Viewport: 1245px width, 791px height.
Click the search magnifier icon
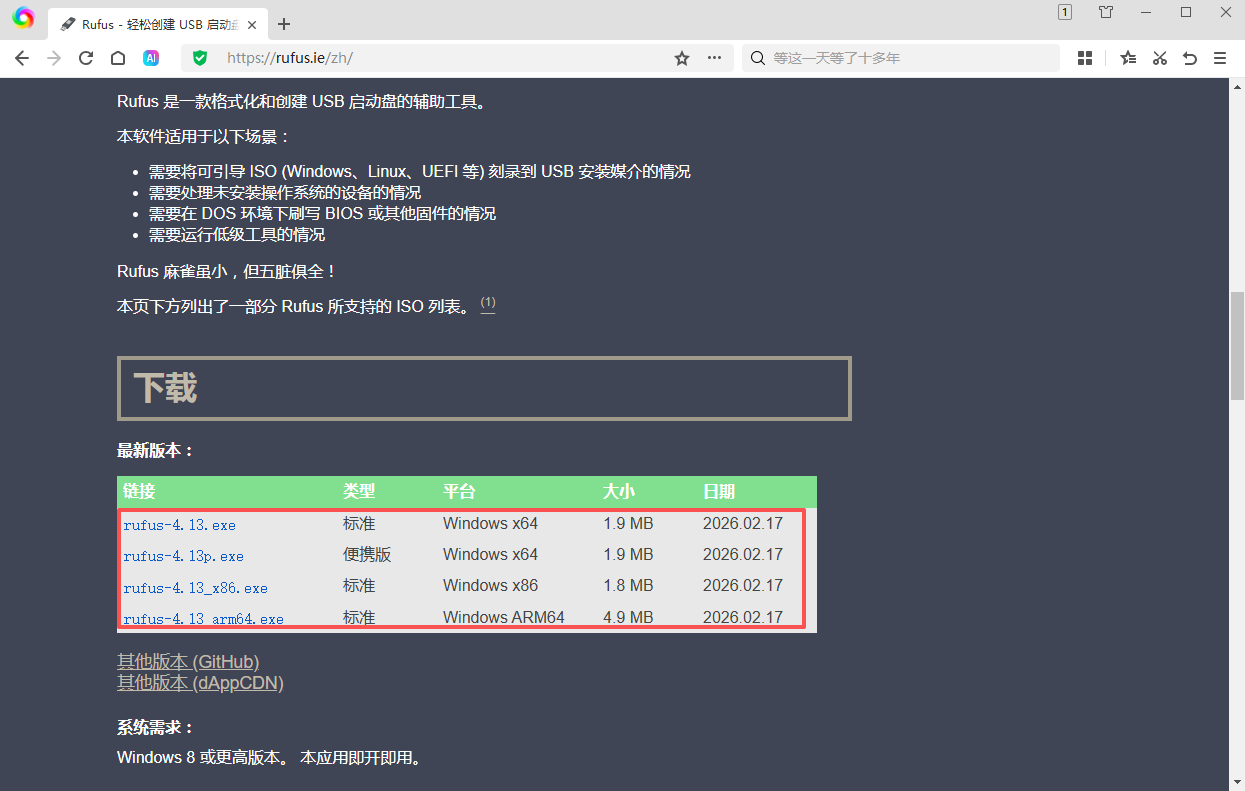click(758, 58)
